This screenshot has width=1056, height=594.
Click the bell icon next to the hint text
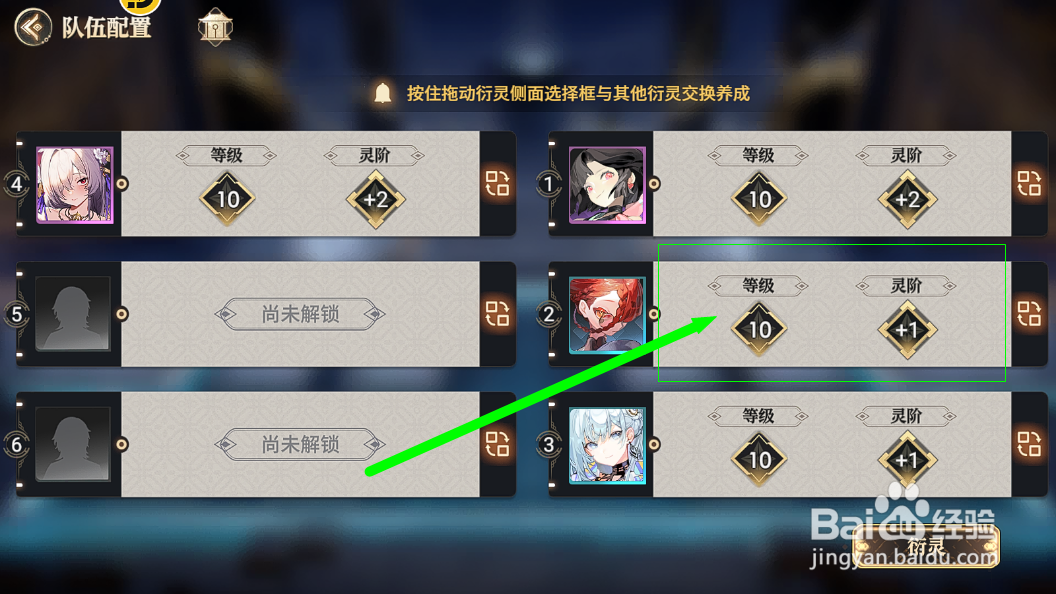tap(383, 93)
